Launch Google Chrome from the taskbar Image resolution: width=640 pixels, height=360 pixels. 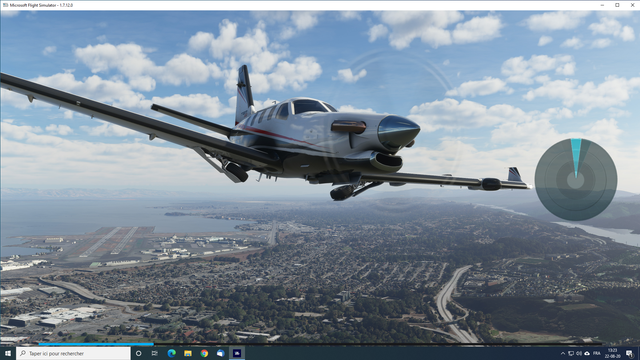click(204, 353)
